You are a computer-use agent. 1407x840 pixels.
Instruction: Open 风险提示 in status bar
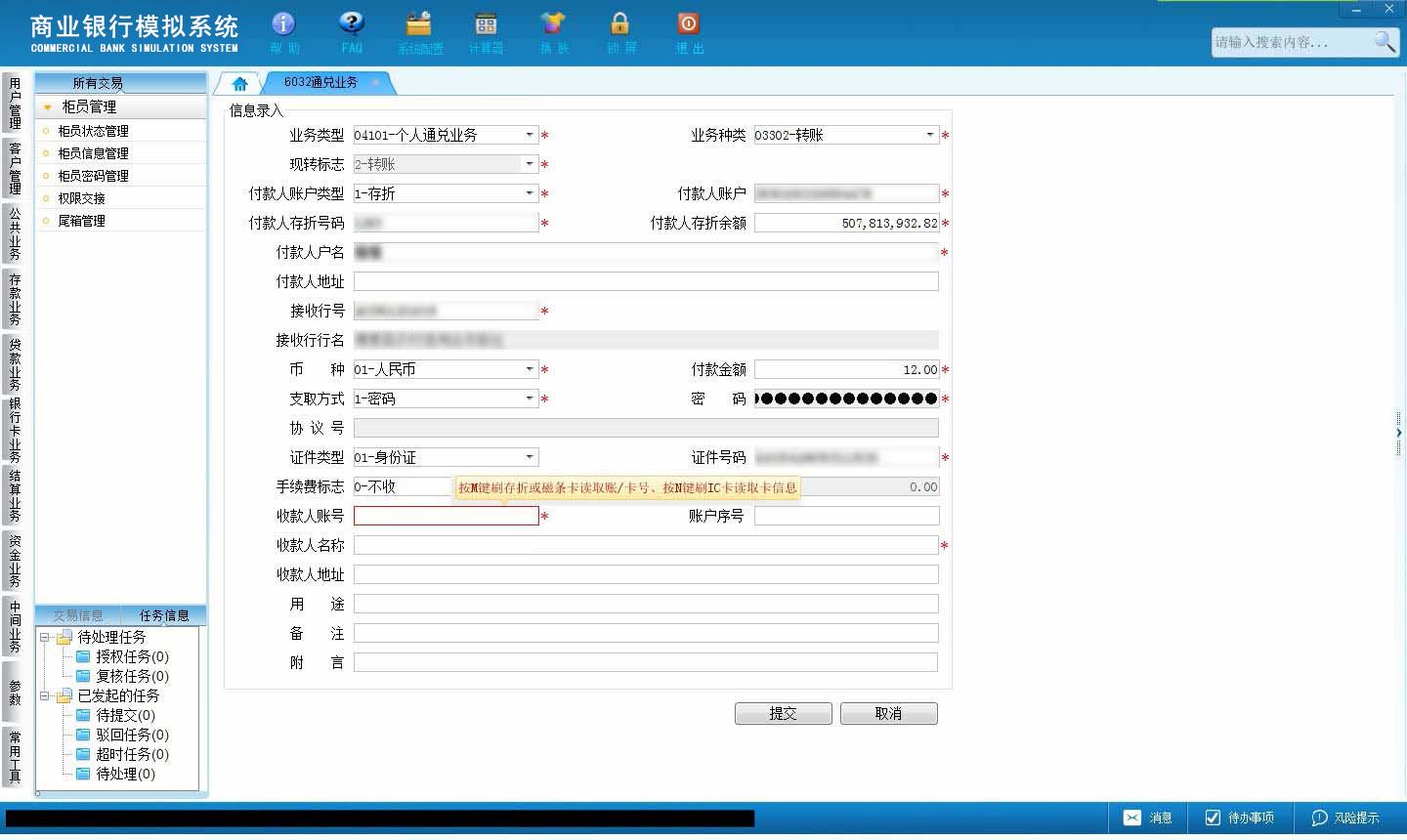coord(1345,818)
